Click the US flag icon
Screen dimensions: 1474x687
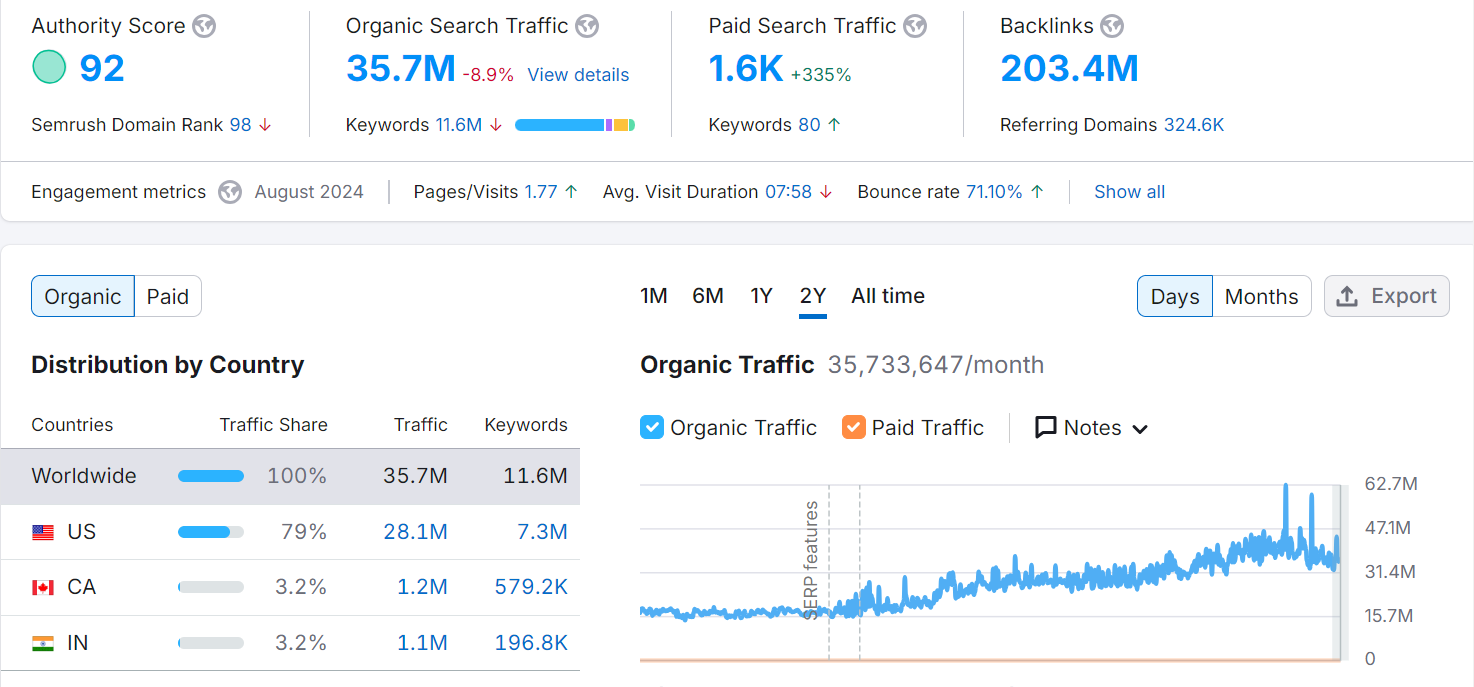click(43, 532)
